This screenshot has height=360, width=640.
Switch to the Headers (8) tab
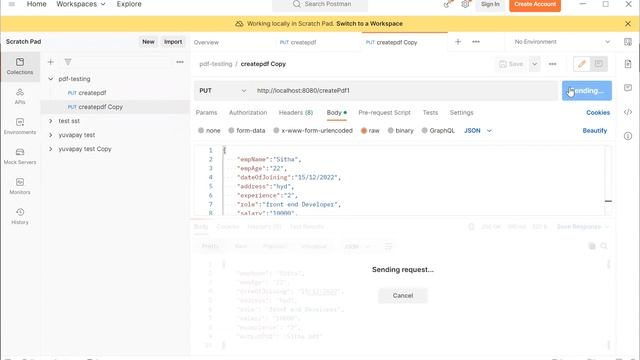tap(296, 113)
